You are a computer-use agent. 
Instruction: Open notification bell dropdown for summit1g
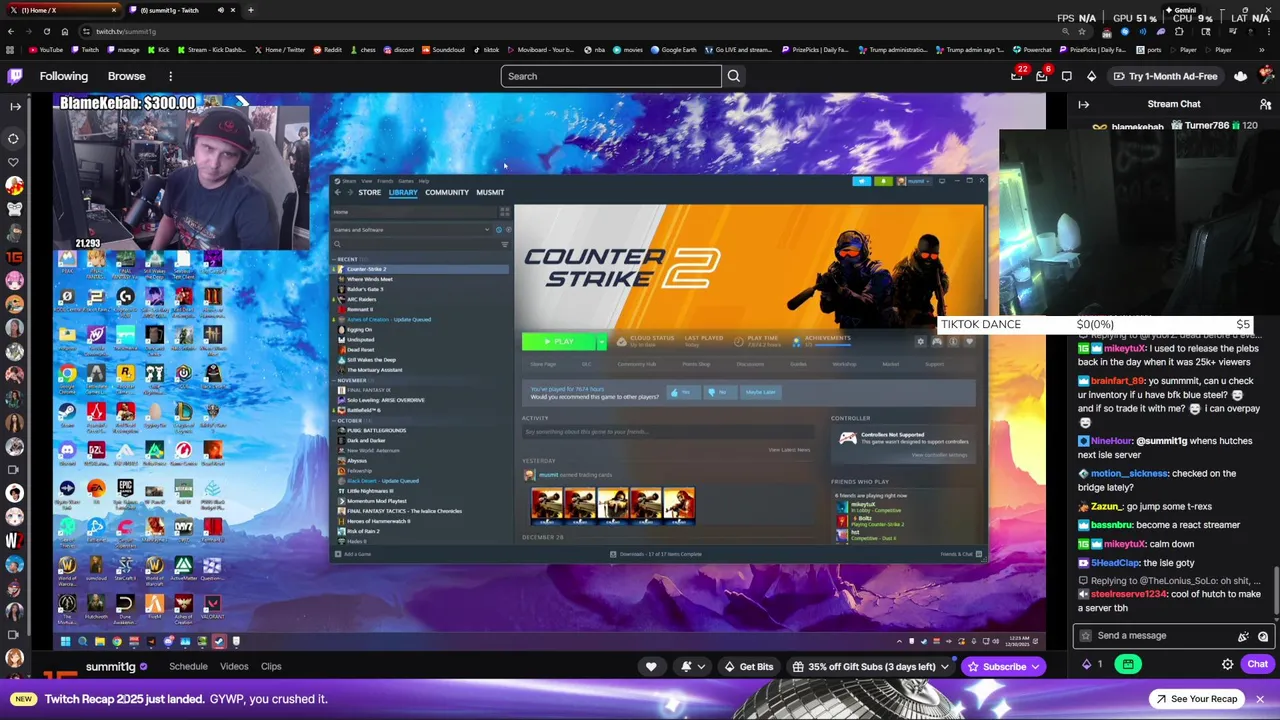tap(693, 667)
